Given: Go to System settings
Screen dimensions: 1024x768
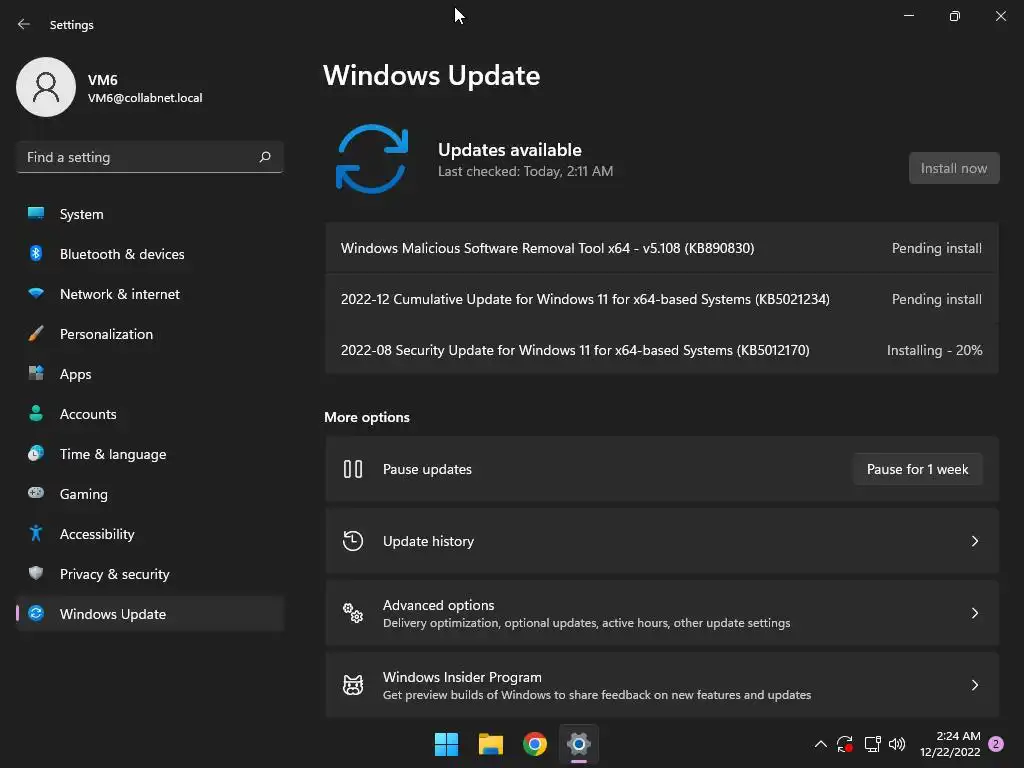Looking at the screenshot, I should pyautogui.click(x=150, y=214).
